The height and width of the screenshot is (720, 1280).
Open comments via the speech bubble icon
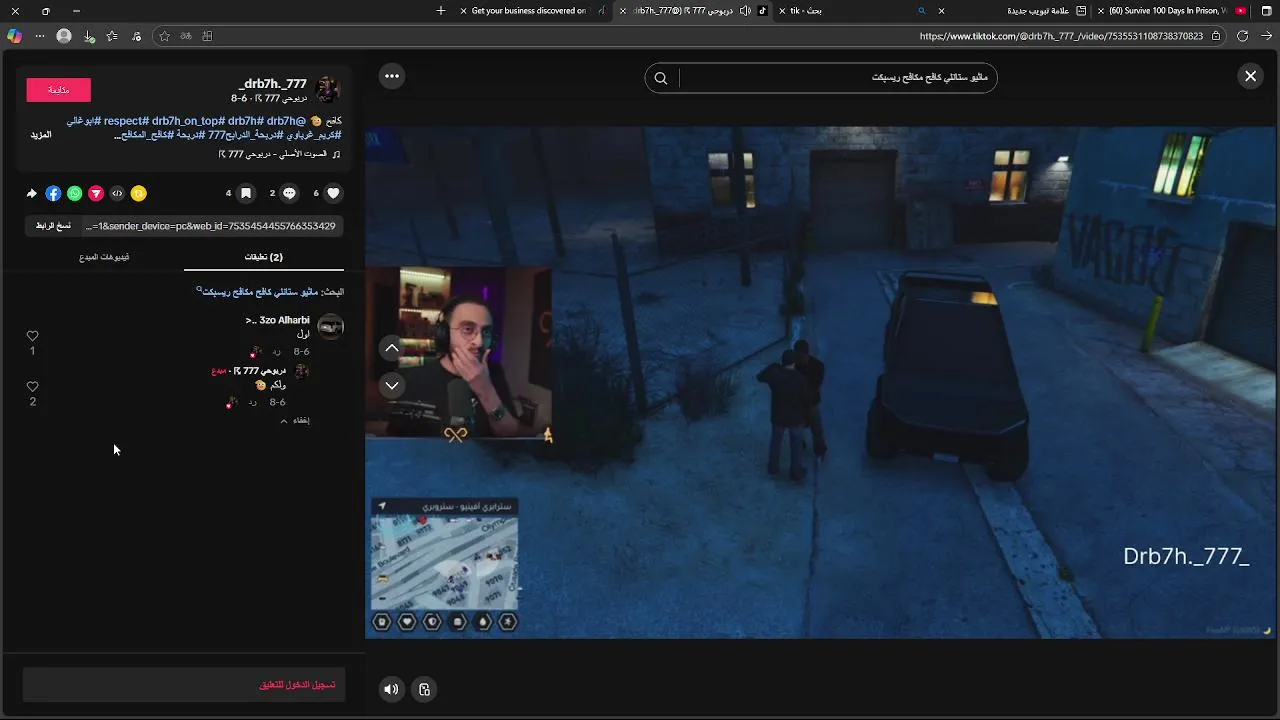pos(289,193)
